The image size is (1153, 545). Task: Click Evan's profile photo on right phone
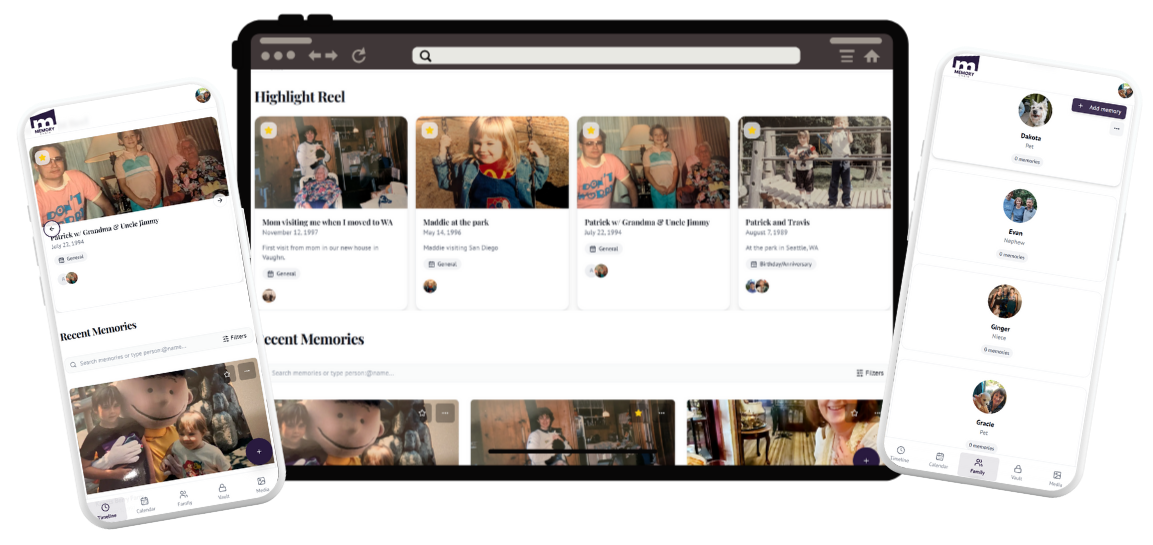pyautogui.click(x=1020, y=206)
